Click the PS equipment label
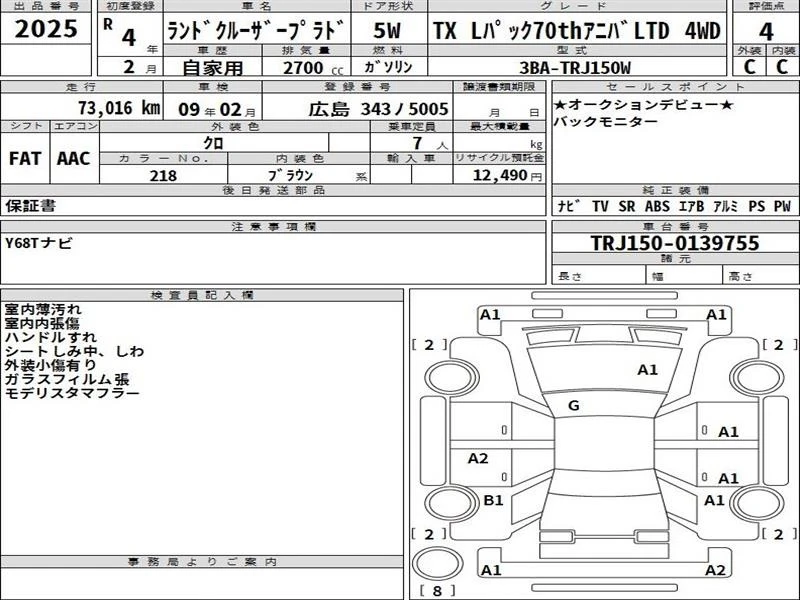This screenshot has height=600, width=800. [x=757, y=206]
